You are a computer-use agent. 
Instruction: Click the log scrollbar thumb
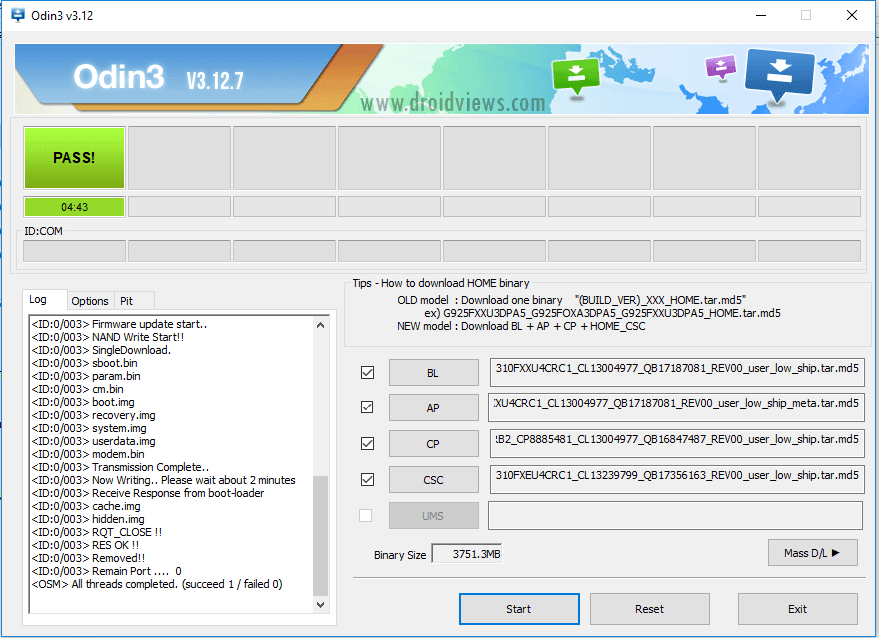pyautogui.click(x=321, y=535)
